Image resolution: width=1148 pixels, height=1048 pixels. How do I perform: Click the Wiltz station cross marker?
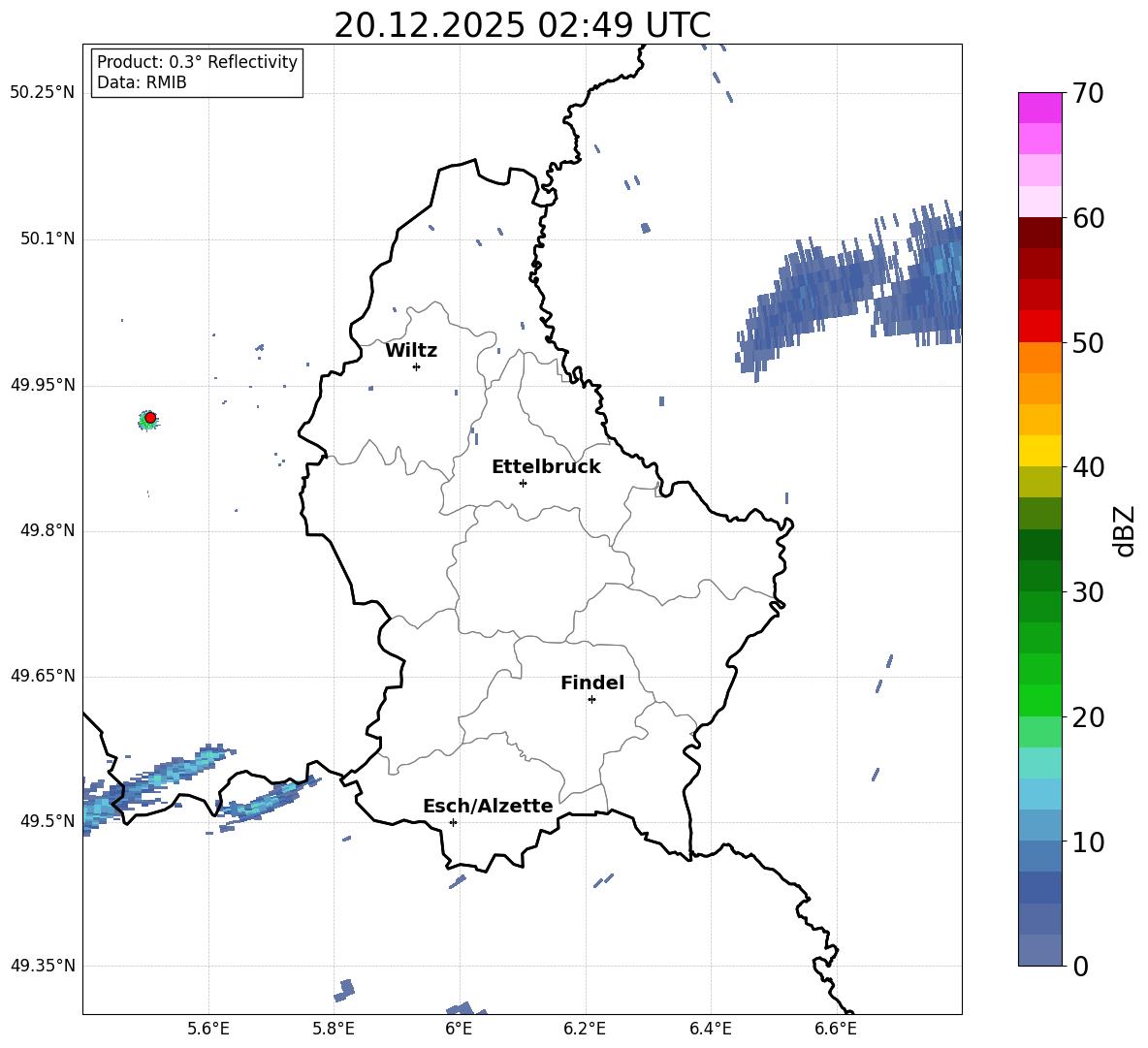click(x=416, y=366)
